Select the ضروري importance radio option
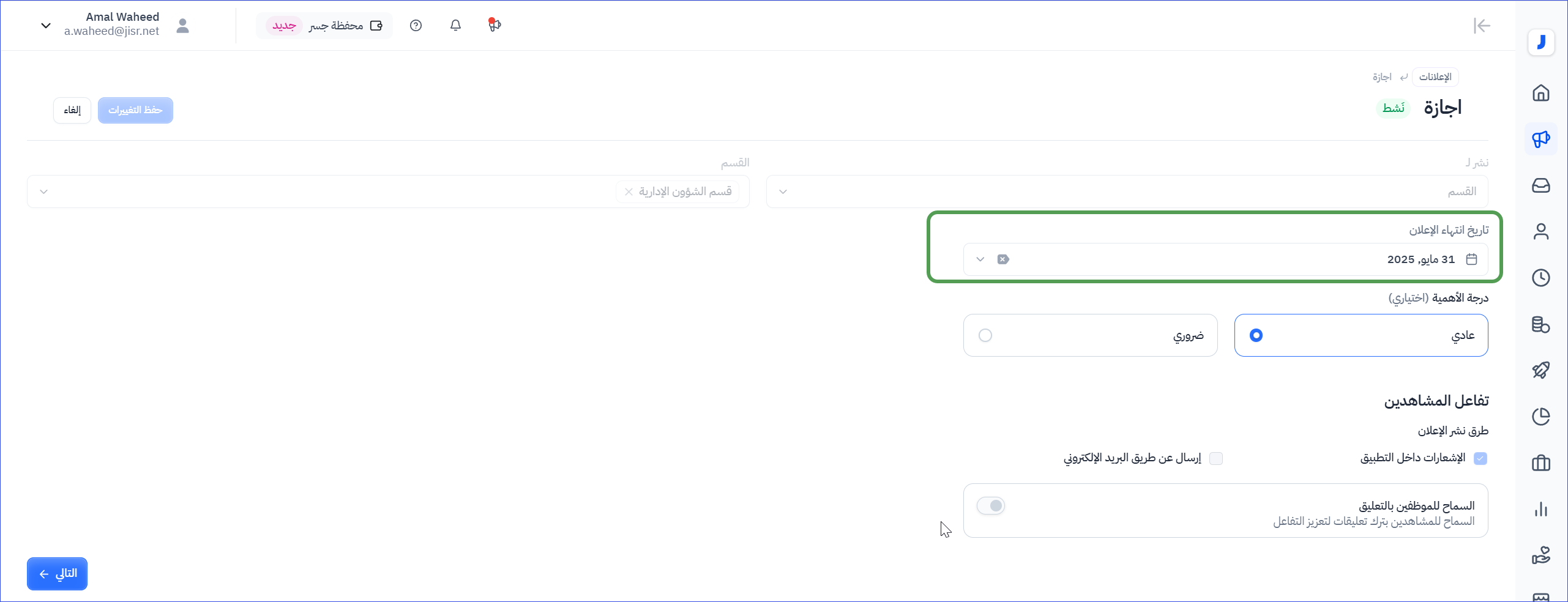 click(x=985, y=335)
